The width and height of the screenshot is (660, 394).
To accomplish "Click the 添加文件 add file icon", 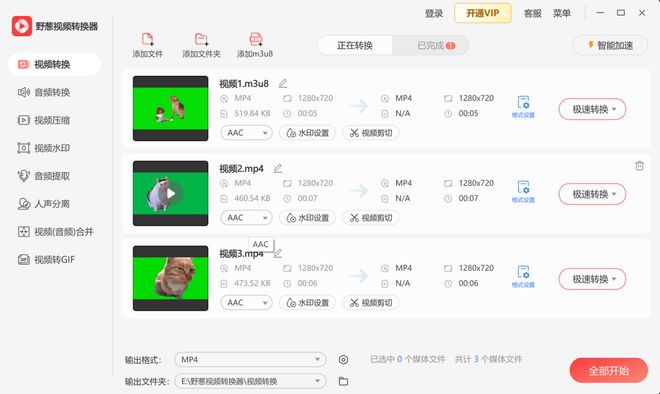I will click(147, 40).
